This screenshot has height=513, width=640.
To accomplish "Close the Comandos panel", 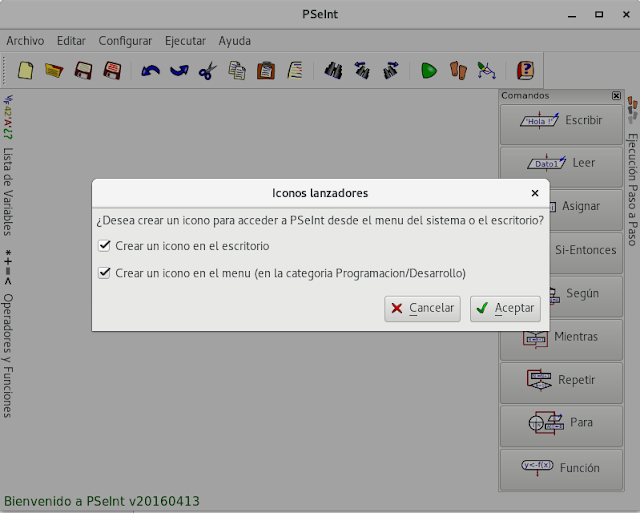I will click(x=616, y=95).
